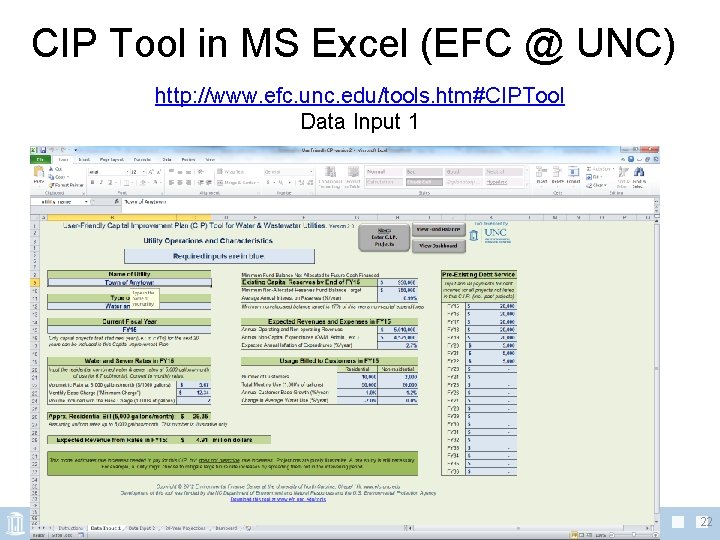Click the Center alignment icon
This screenshot has height=540, width=720.
click(180, 183)
